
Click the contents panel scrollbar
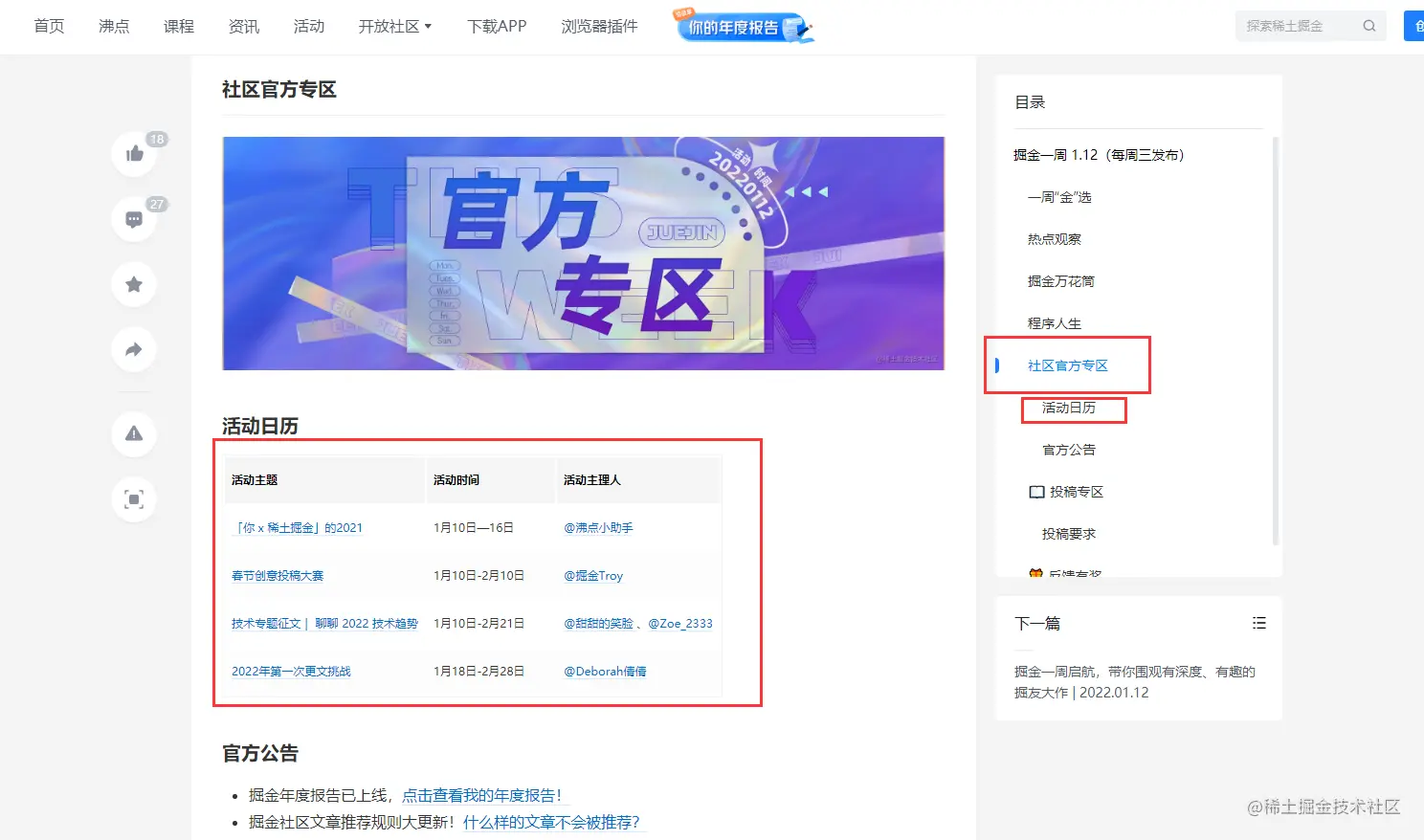tap(1276, 342)
